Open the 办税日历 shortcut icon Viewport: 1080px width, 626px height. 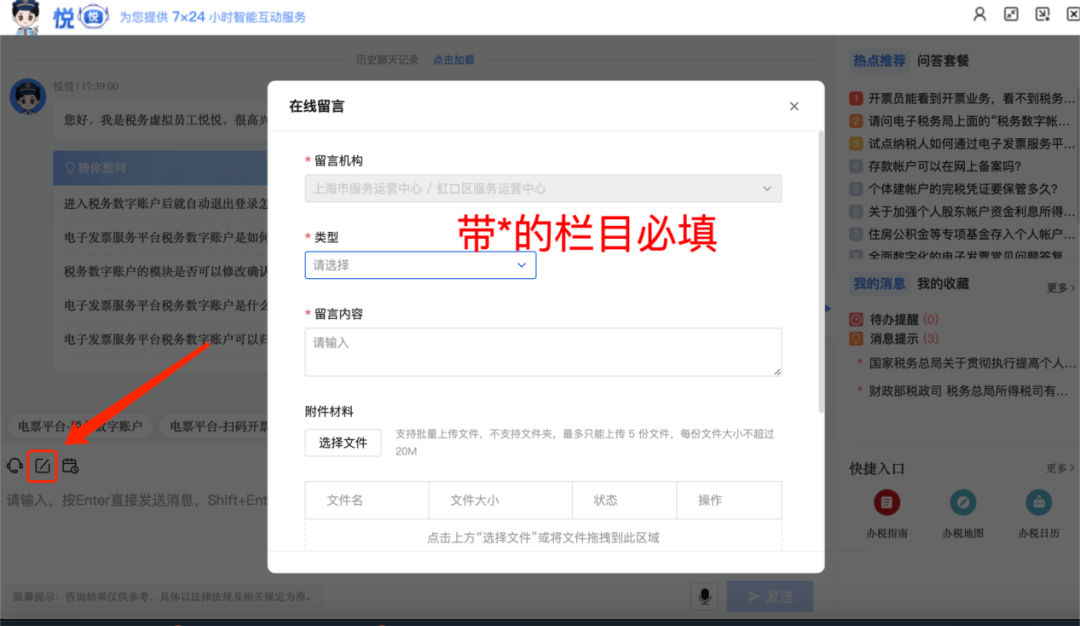coord(1038,502)
